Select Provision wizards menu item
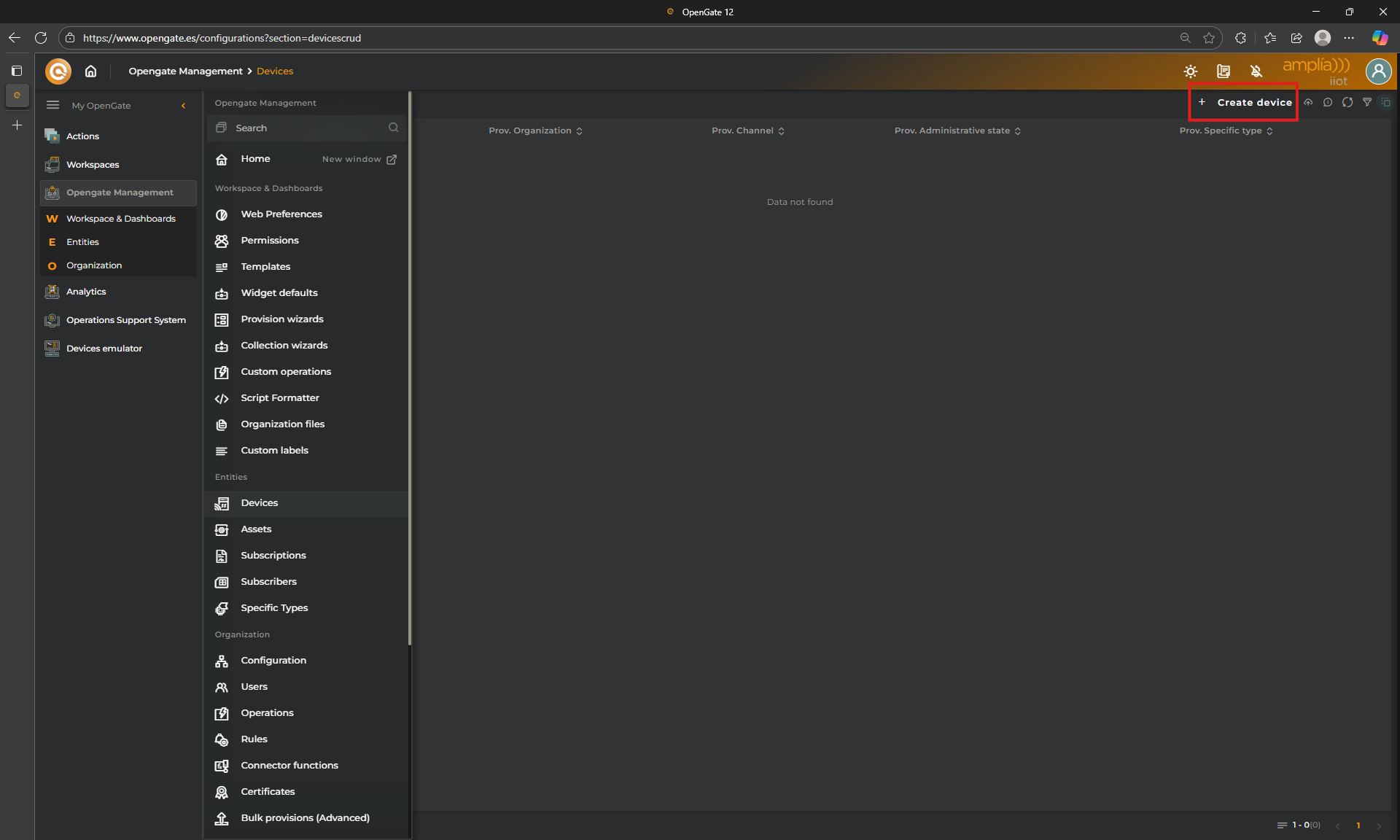The height and width of the screenshot is (840, 1400). click(282, 319)
